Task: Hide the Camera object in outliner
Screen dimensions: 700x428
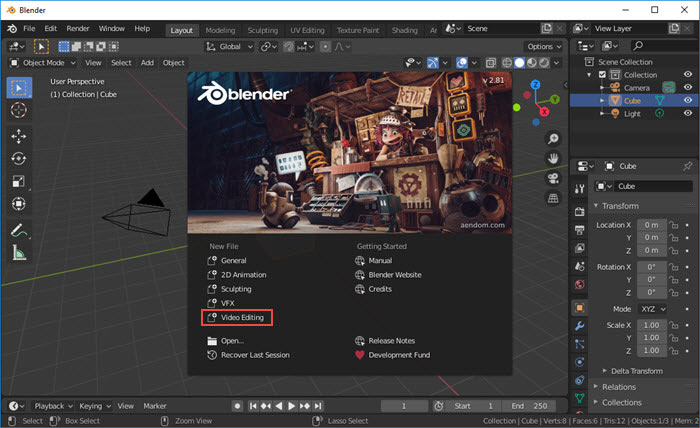Action: point(687,87)
